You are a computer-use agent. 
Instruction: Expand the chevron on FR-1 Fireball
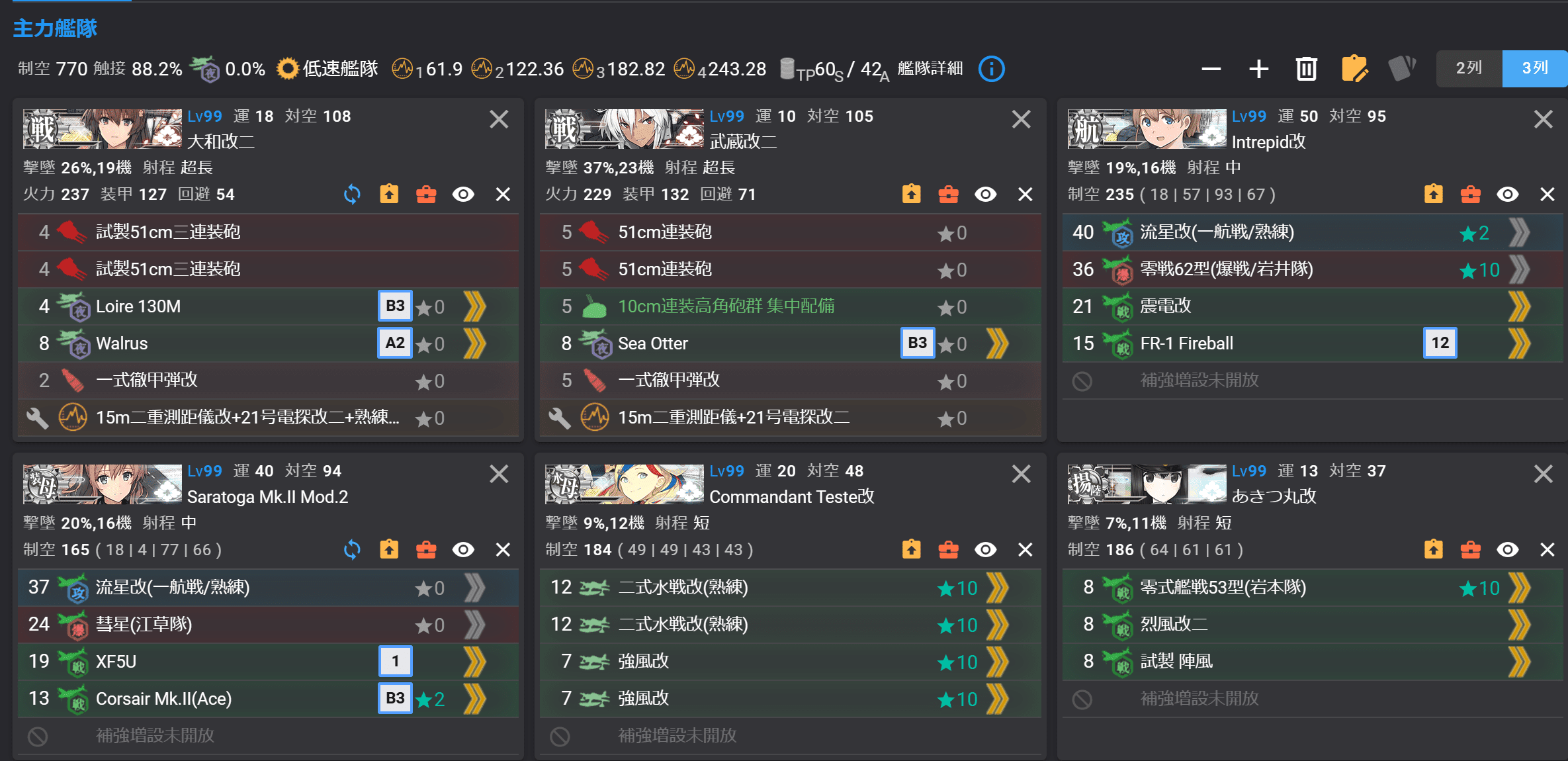pos(1520,343)
